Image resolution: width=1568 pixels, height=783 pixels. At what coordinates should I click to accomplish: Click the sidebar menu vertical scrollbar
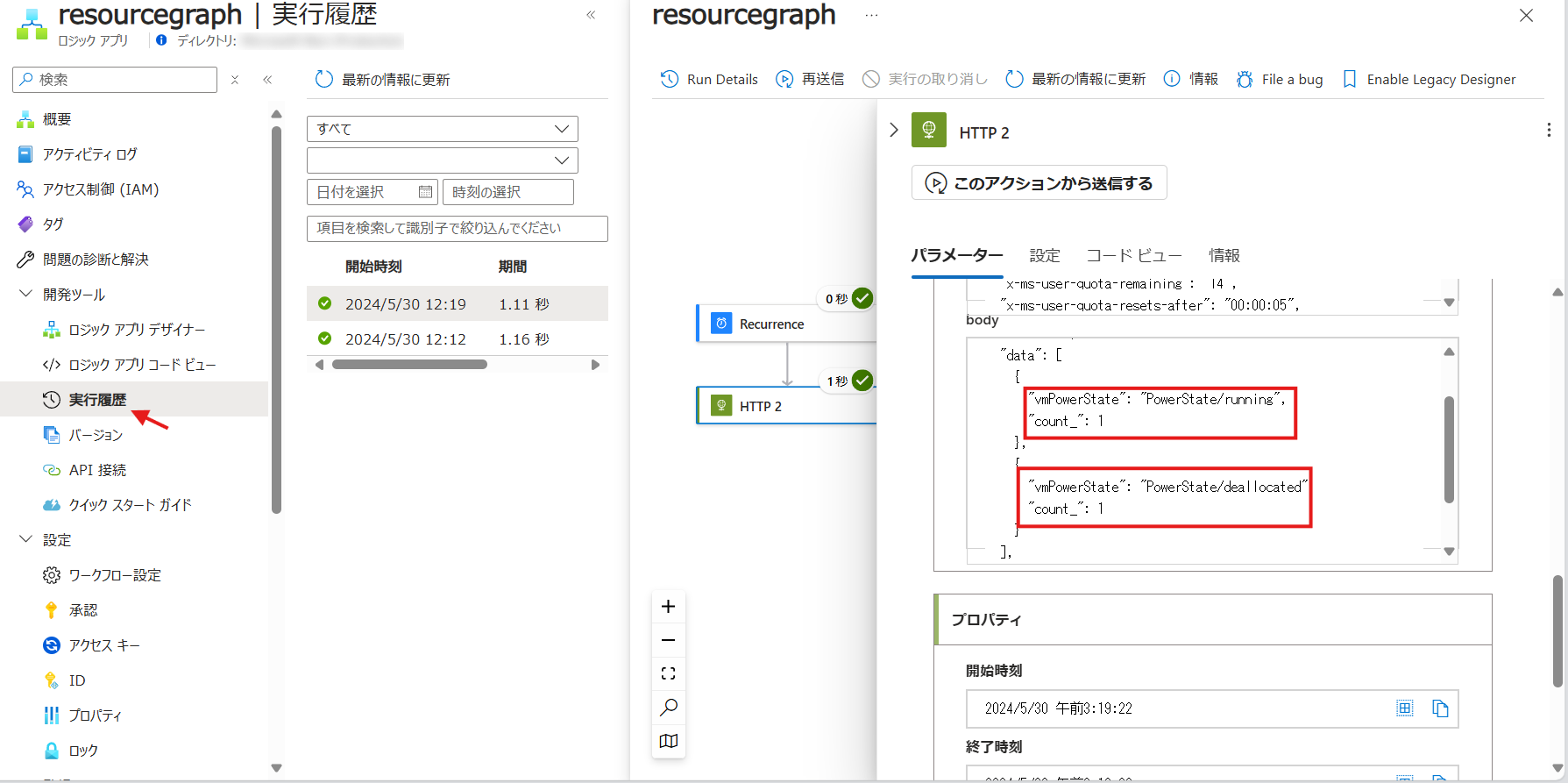click(276, 320)
